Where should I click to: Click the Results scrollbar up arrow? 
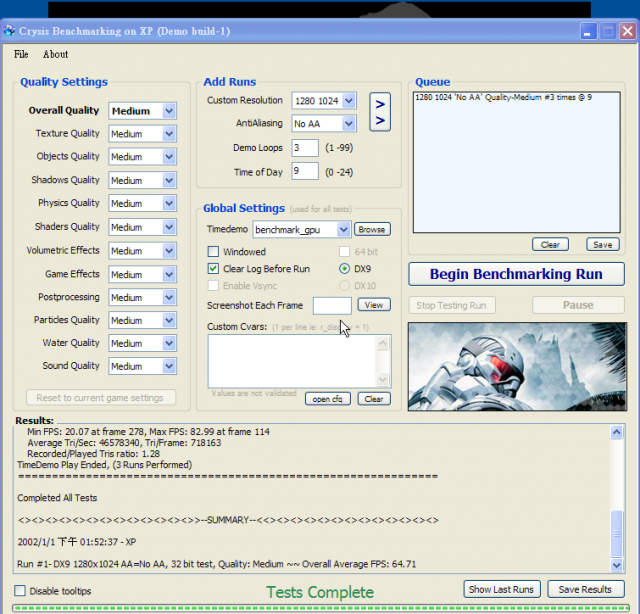click(x=616, y=432)
